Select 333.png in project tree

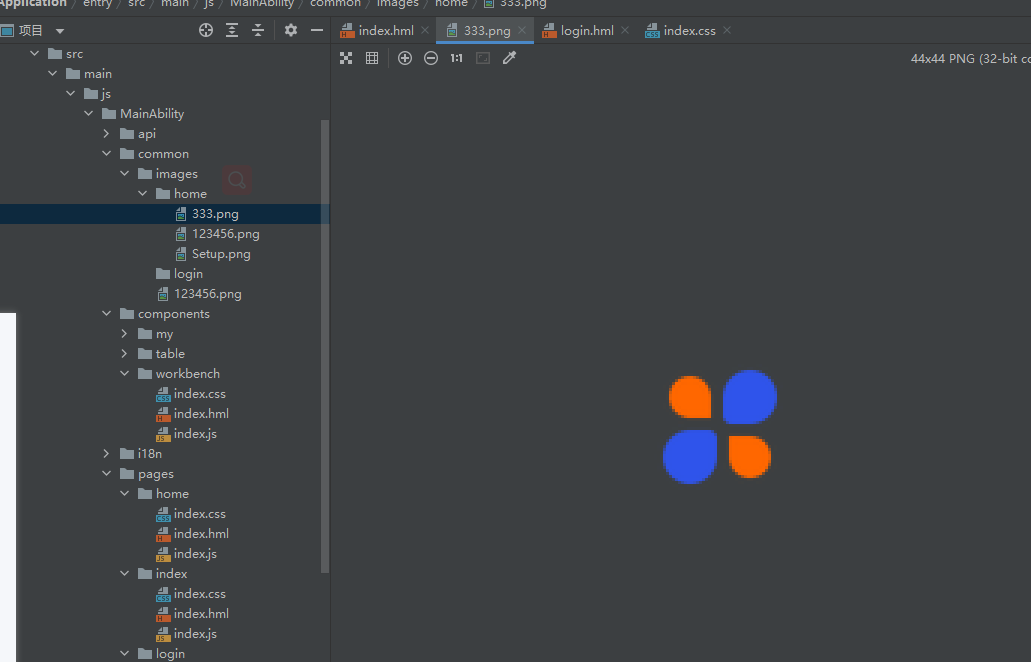[x=164, y=214]
